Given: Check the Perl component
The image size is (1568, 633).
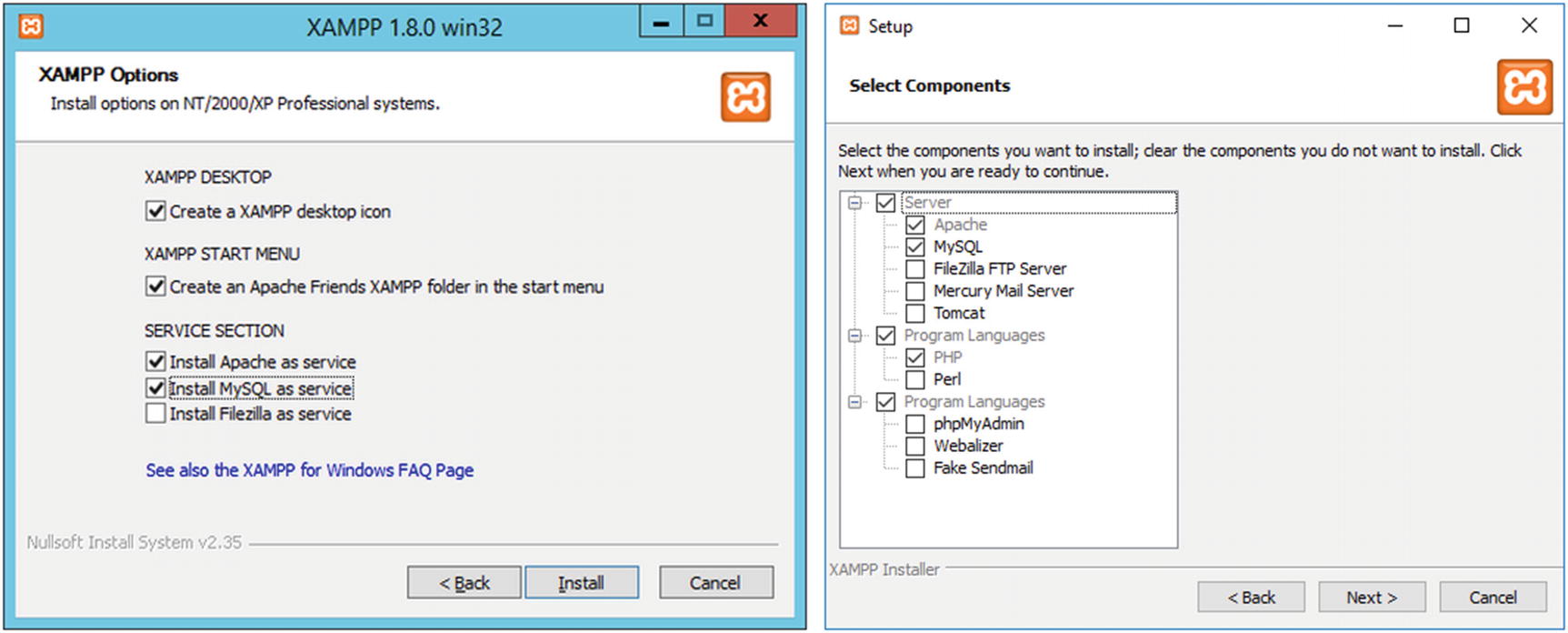Looking at the screenshot, I should pos(915,379).
